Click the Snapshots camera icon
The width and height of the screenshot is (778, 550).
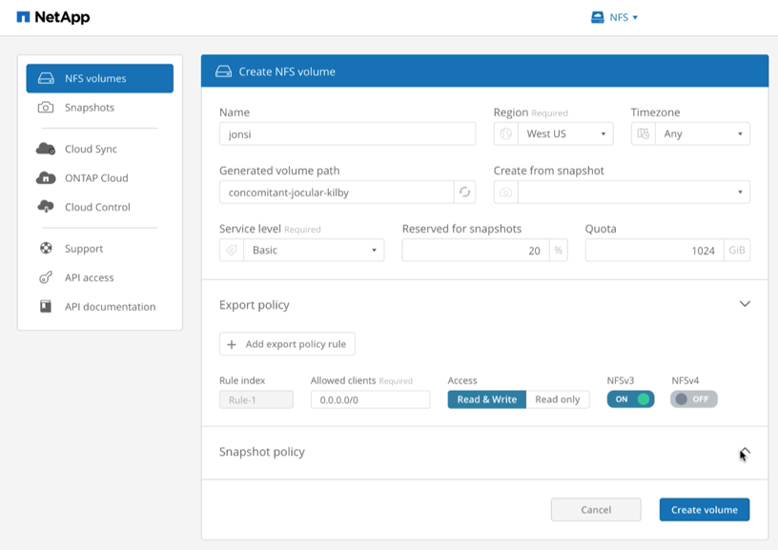point(46,107)
